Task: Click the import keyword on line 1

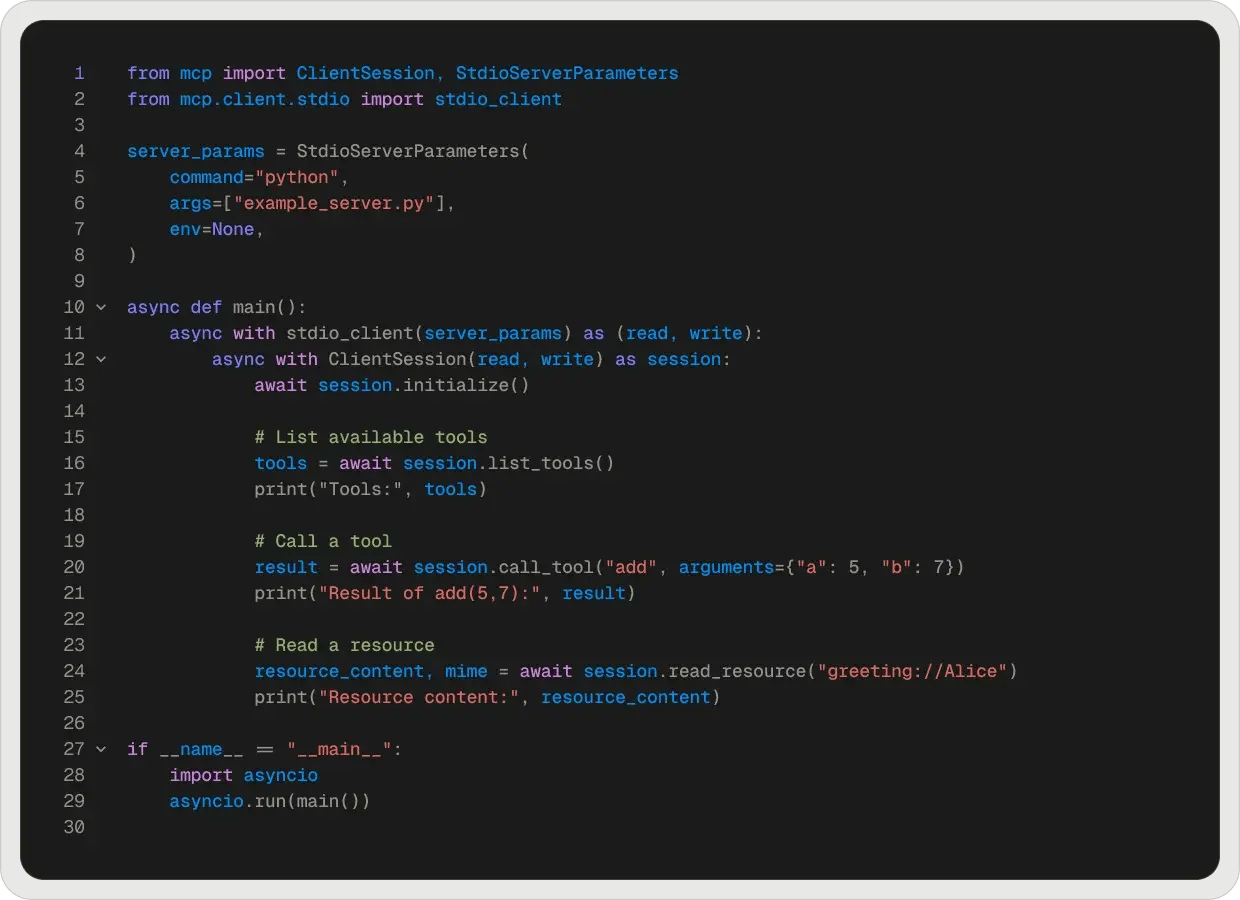Action: pos(254,73)
